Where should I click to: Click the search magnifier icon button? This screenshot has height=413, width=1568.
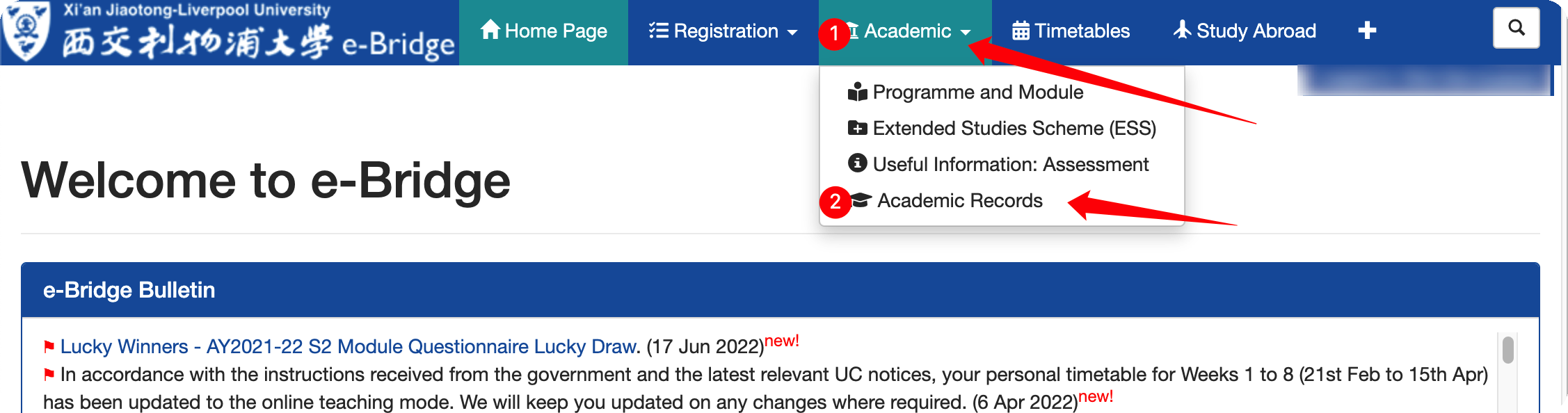point(1516,28)
